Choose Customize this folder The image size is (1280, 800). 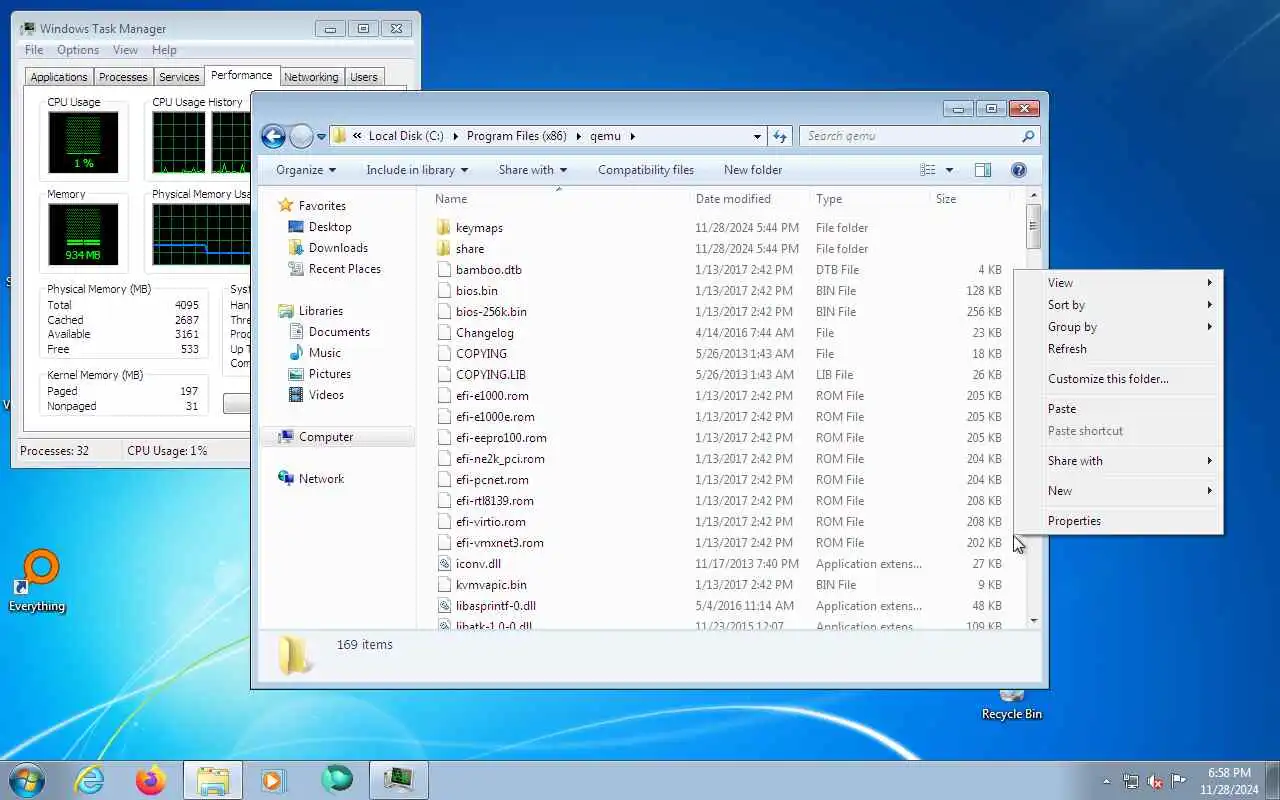coord(1119,379)
